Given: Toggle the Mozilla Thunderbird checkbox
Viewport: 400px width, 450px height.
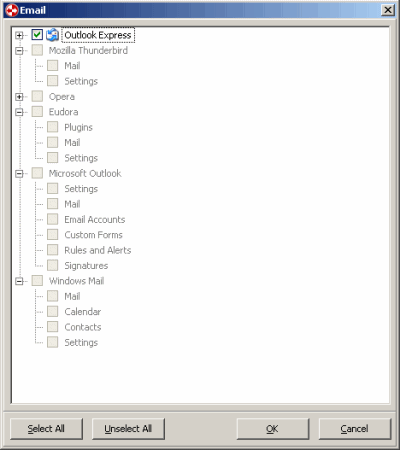Looking at the screenshot, I should coord(37,50).
